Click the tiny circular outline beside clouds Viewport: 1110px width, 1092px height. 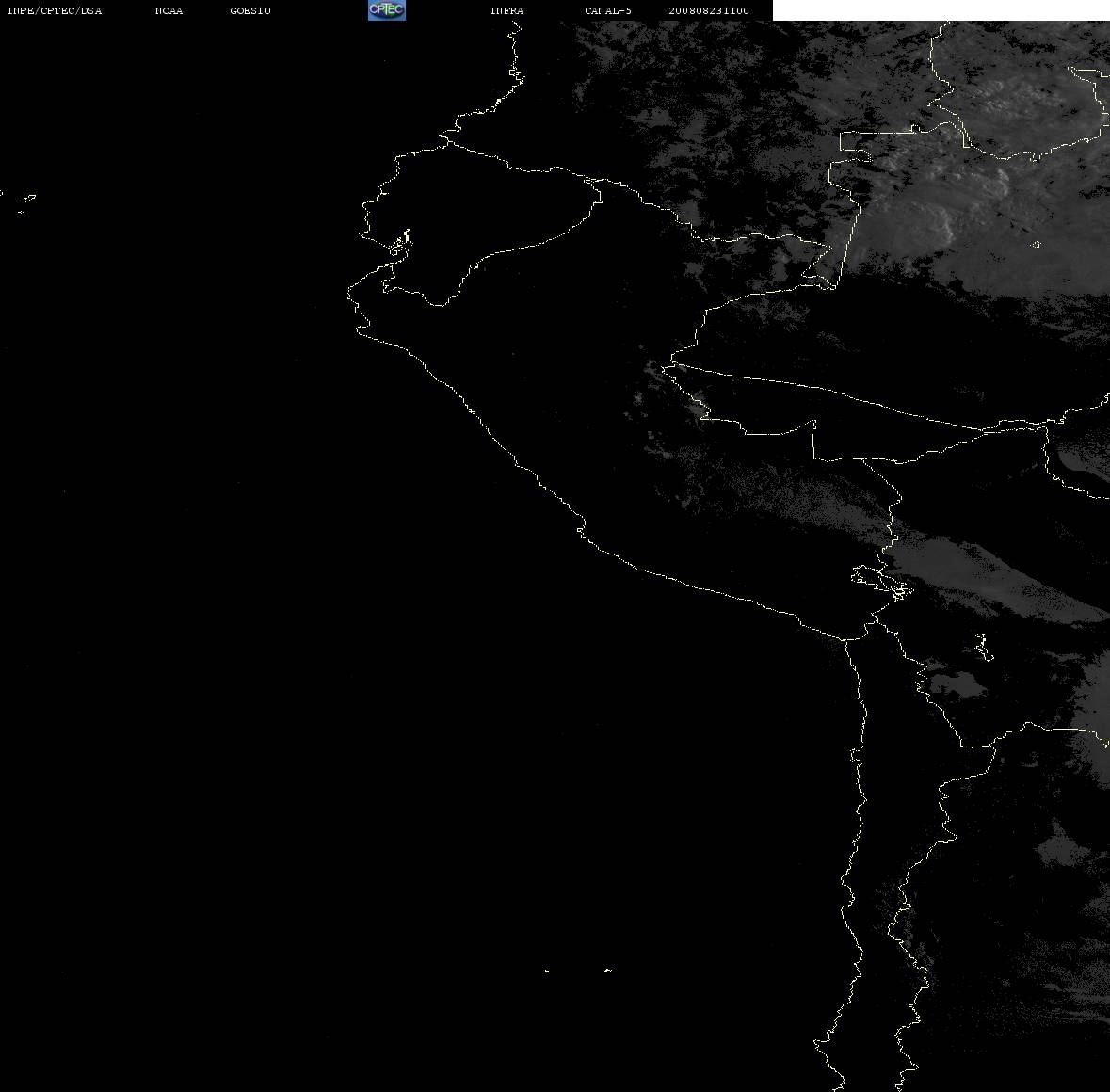[x=1037, y=244]
